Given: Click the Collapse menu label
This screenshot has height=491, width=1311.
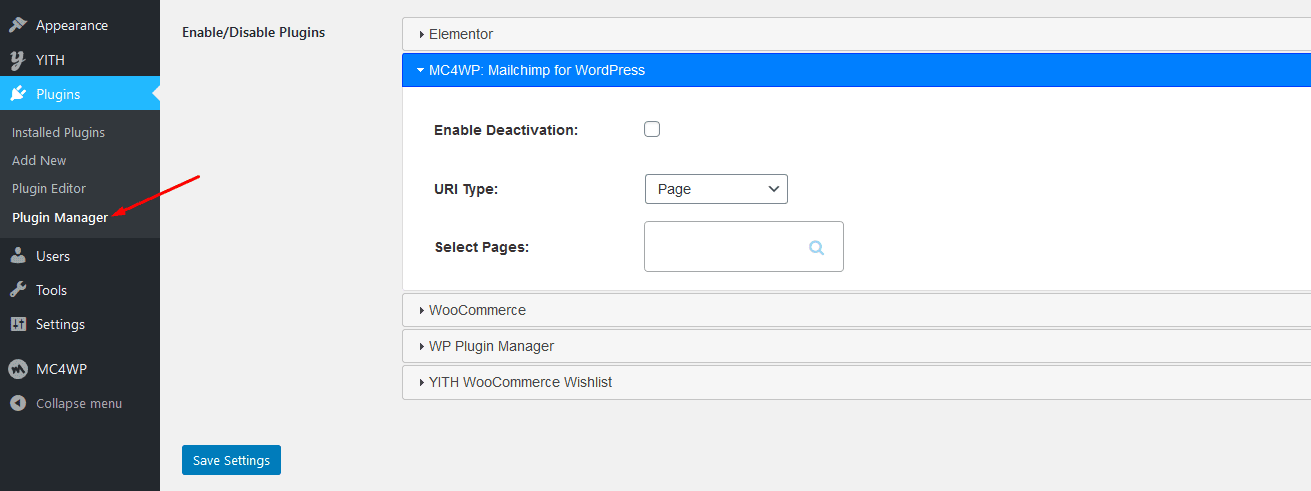Looking at the screenshot, I should [79, 403].
